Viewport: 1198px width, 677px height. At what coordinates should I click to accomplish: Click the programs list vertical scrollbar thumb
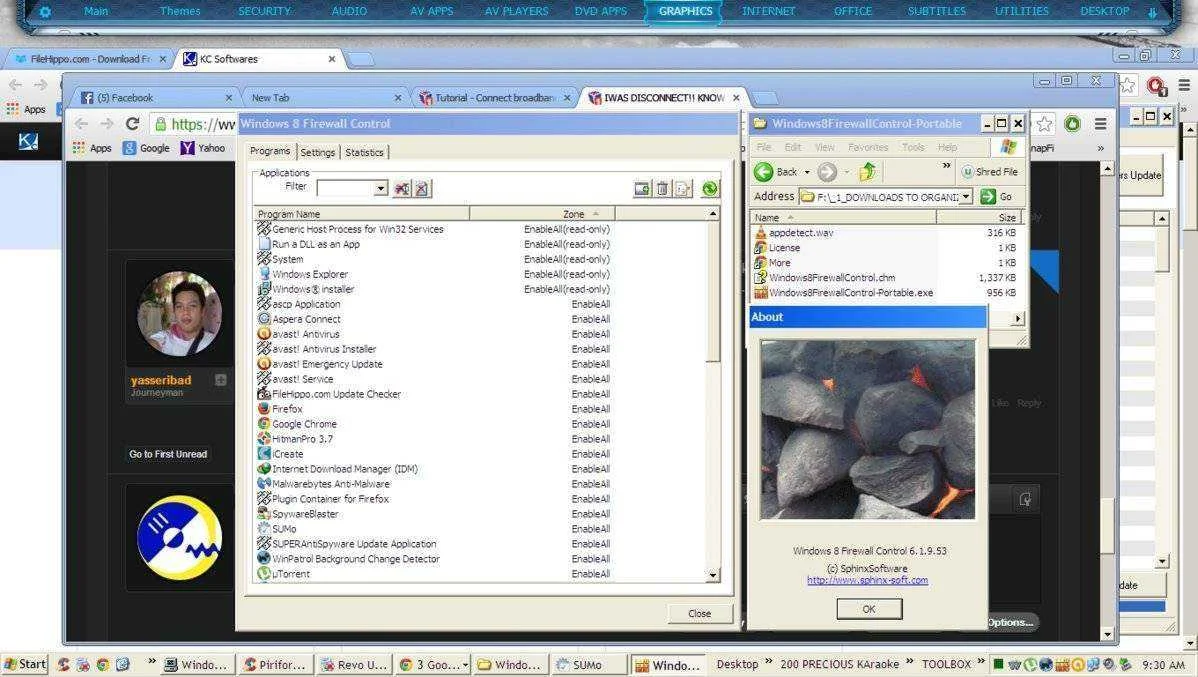click(x=712, y=292)
